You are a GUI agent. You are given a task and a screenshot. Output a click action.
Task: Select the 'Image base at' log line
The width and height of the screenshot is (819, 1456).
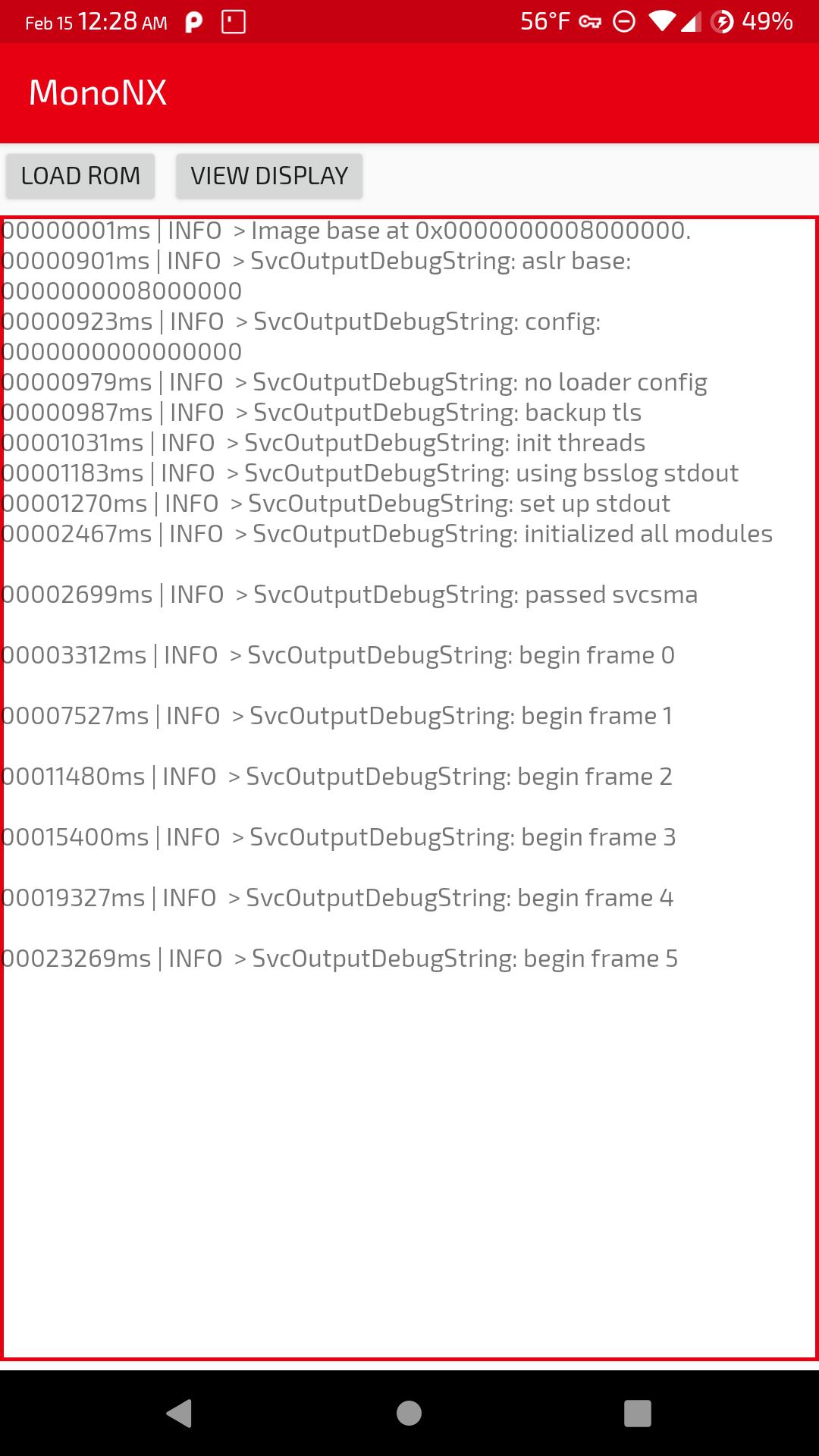[346, 231]
